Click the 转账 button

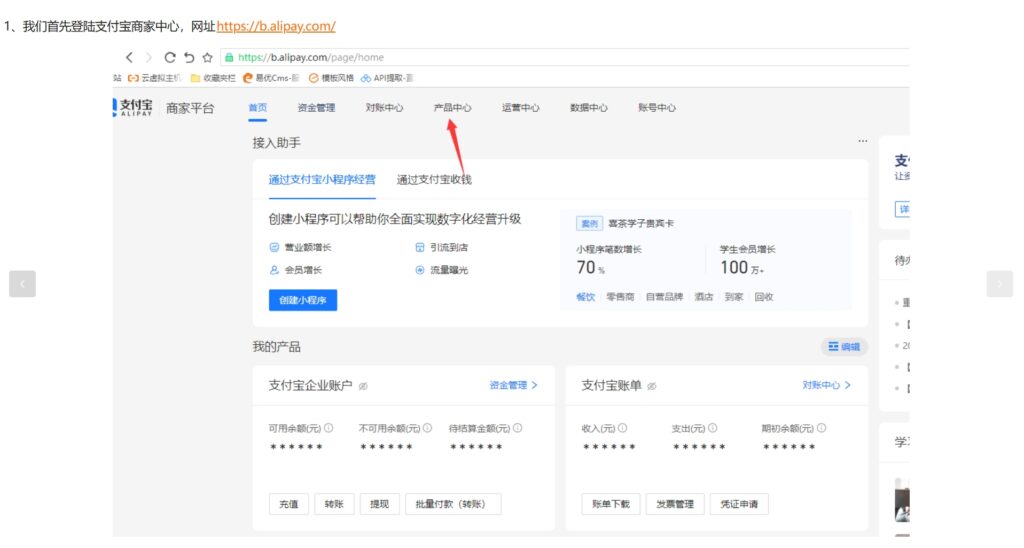(334, 504)
